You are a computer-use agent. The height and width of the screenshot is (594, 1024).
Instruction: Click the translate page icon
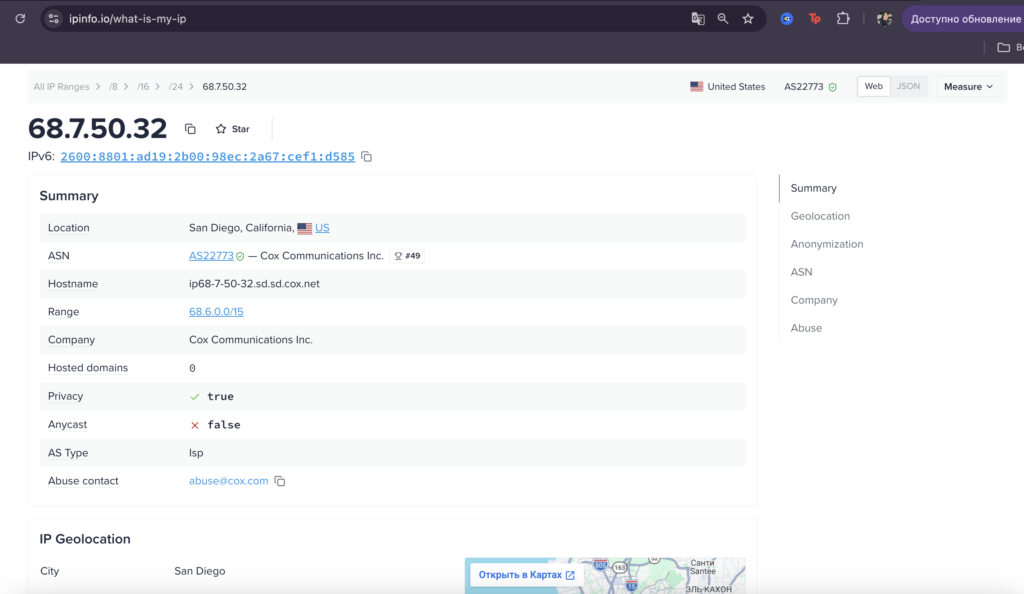tap(697, 19)
